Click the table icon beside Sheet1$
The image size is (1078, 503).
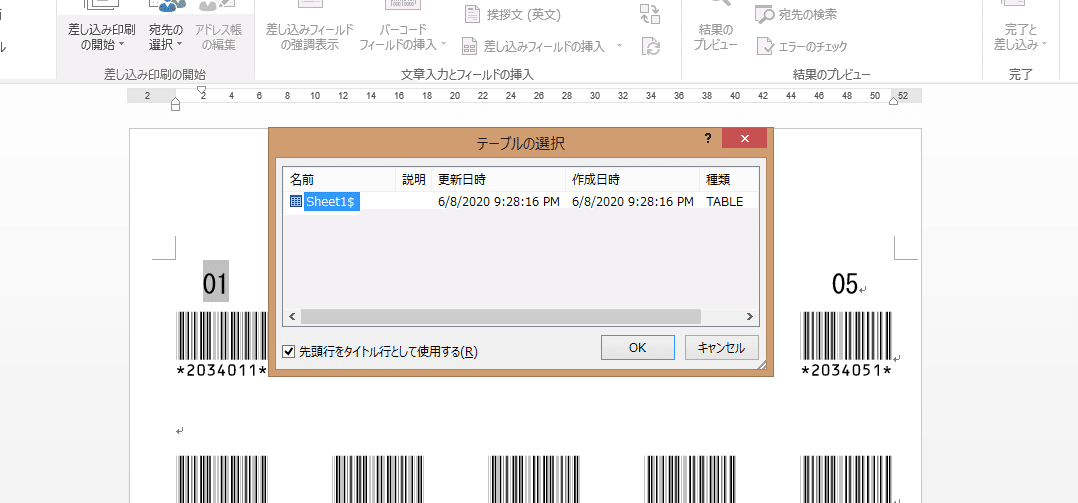296,201
